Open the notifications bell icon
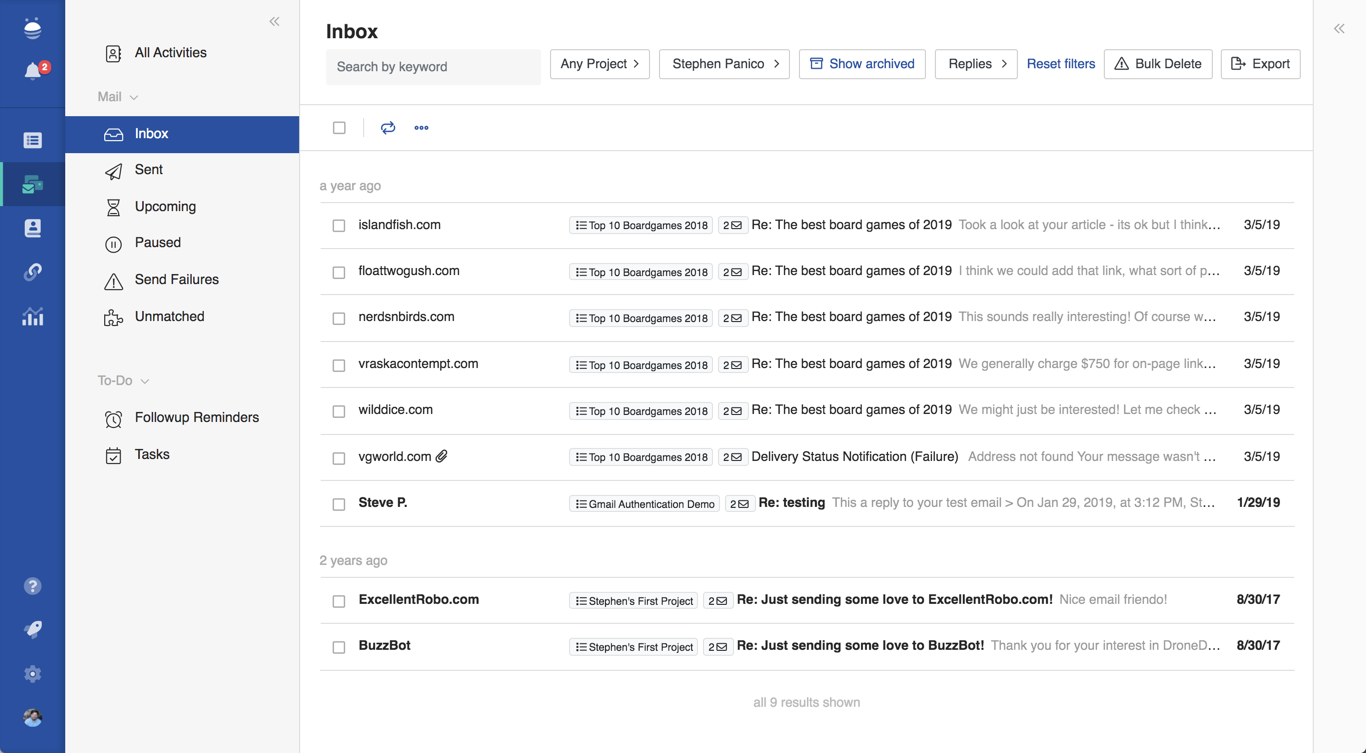This screenshot has height=753, width=1366. (x=33, y=71)
